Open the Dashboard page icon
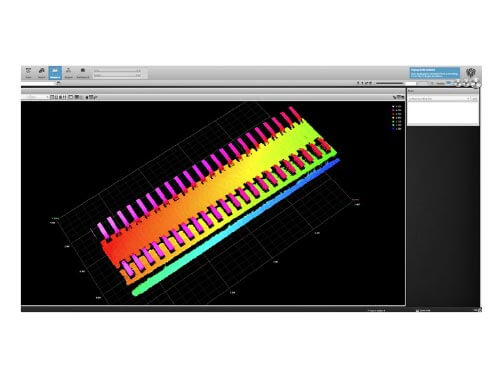 83,73
